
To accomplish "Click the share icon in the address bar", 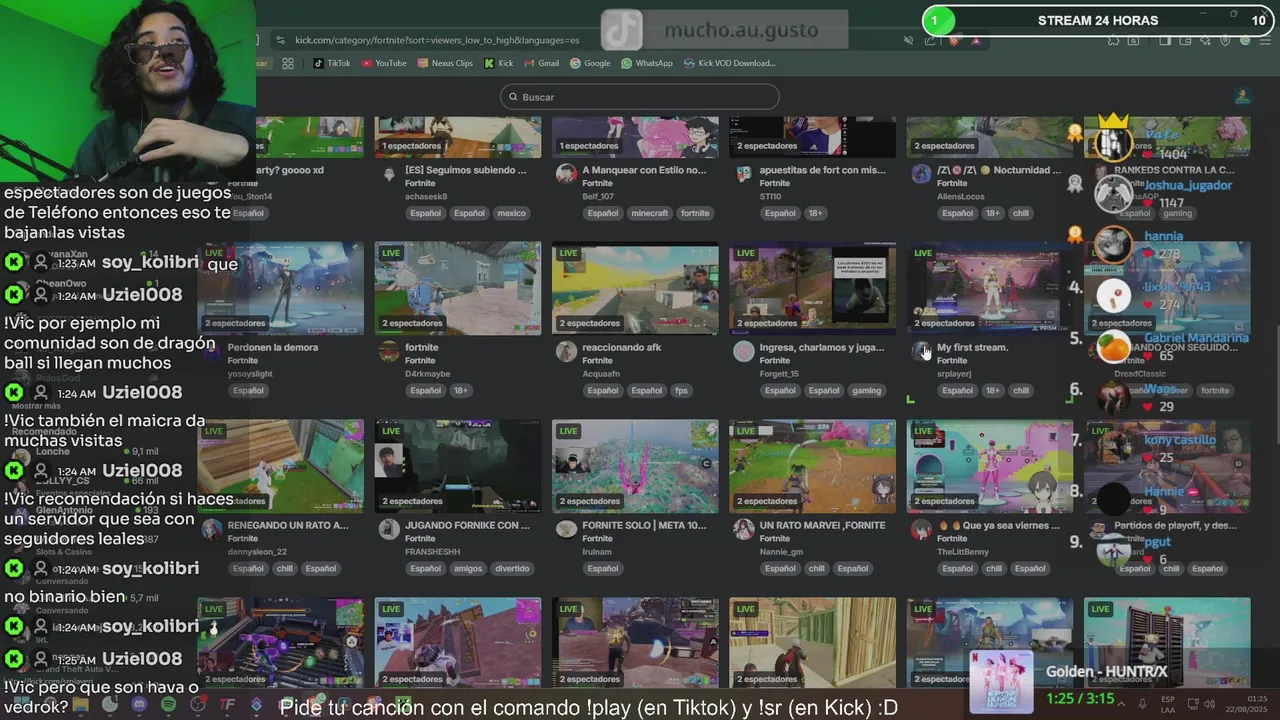I will tap(931, 40).
